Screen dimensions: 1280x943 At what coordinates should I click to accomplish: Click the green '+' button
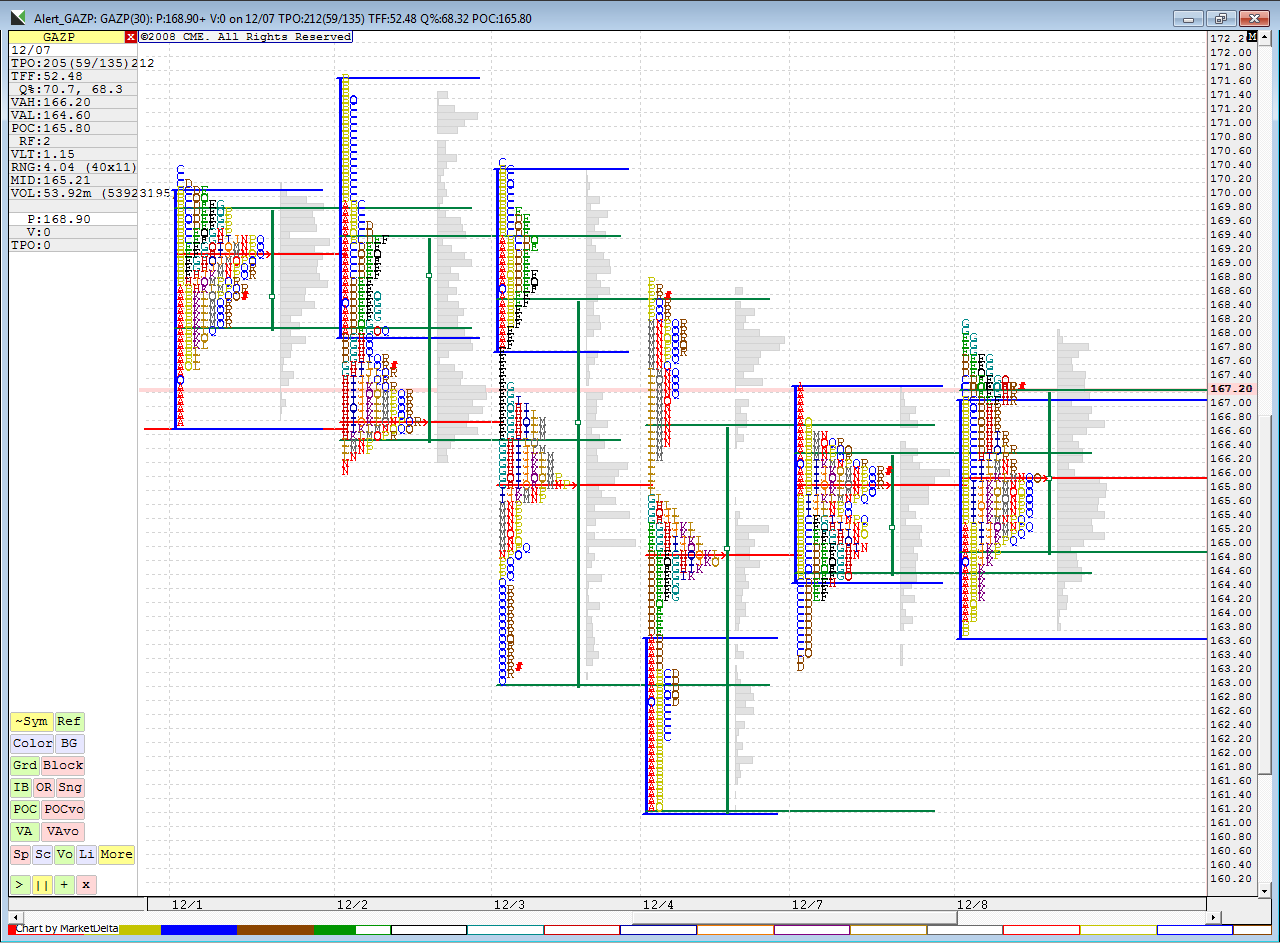pyautogui.click(x=64, y=884)
